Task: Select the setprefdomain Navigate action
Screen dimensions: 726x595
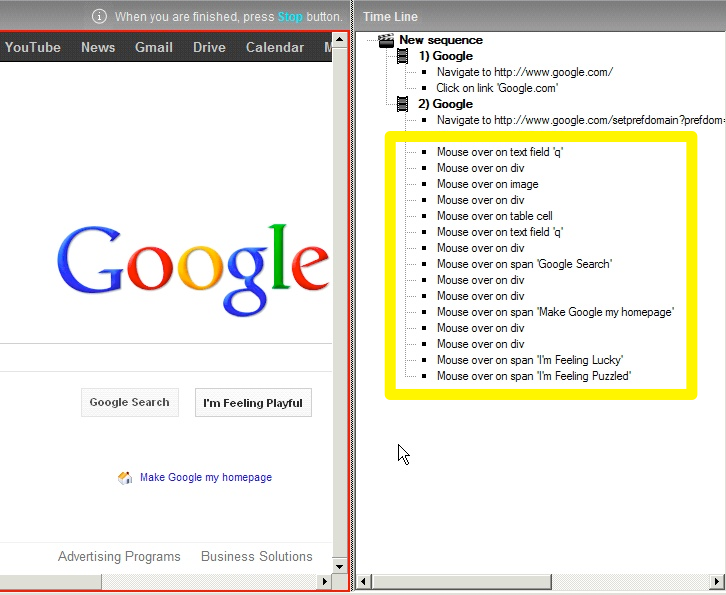Action: click(580, 120)
